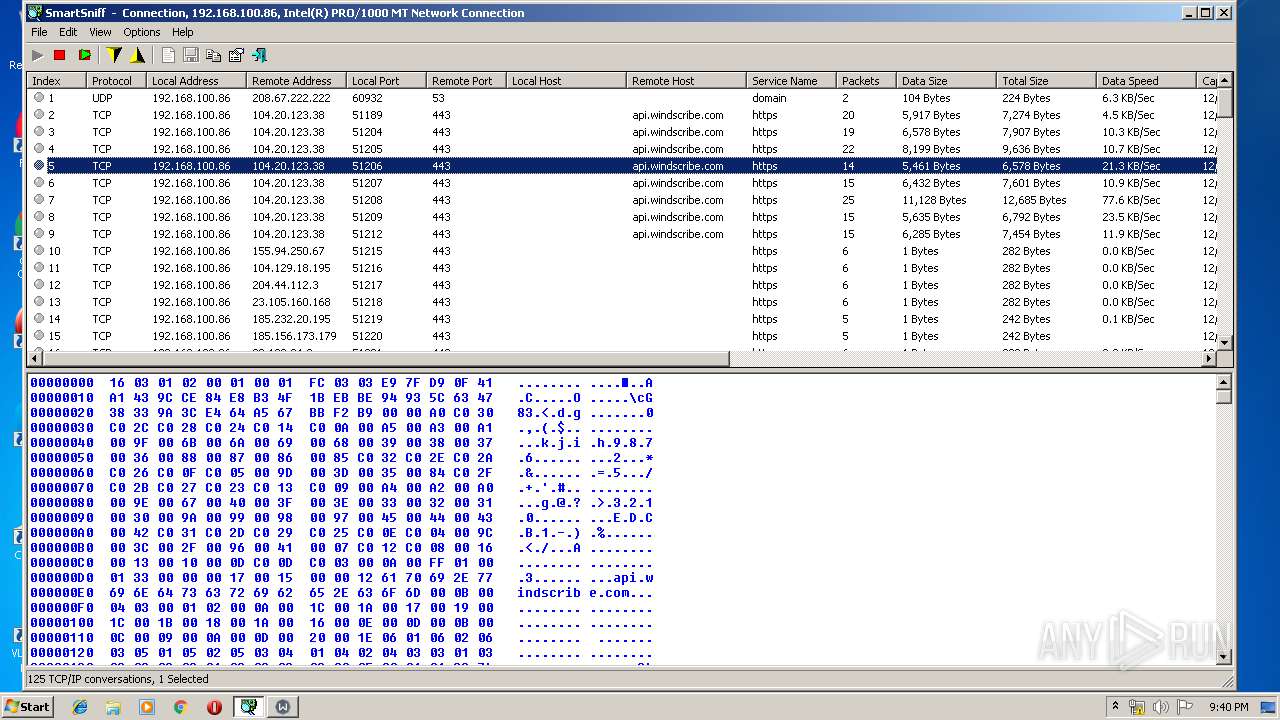The height and width of the screenshot is (720, 1280).
Task: Click the Exit door icon
Action: tap(259, 55)
